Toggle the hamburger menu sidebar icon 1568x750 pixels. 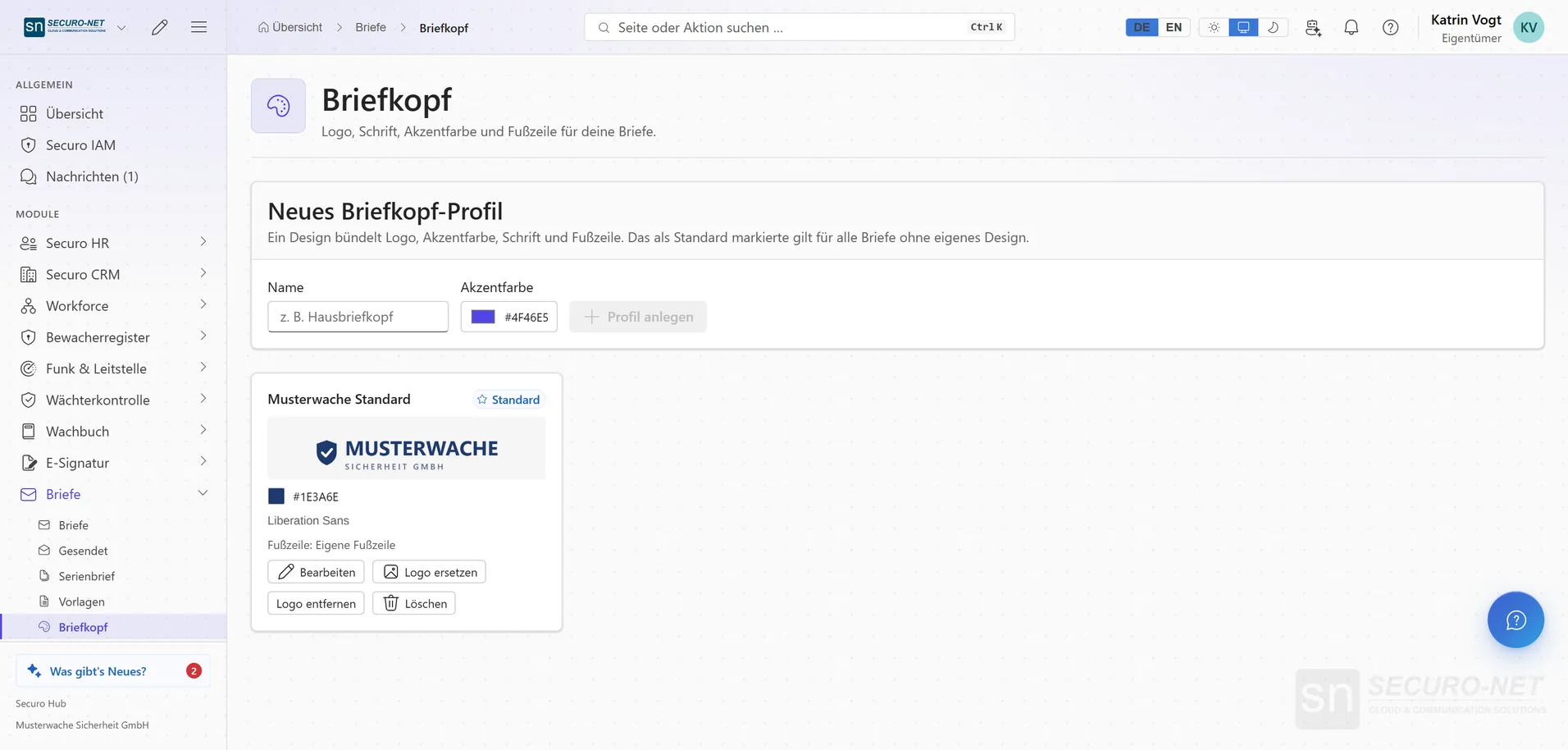(x=198, y=27)
